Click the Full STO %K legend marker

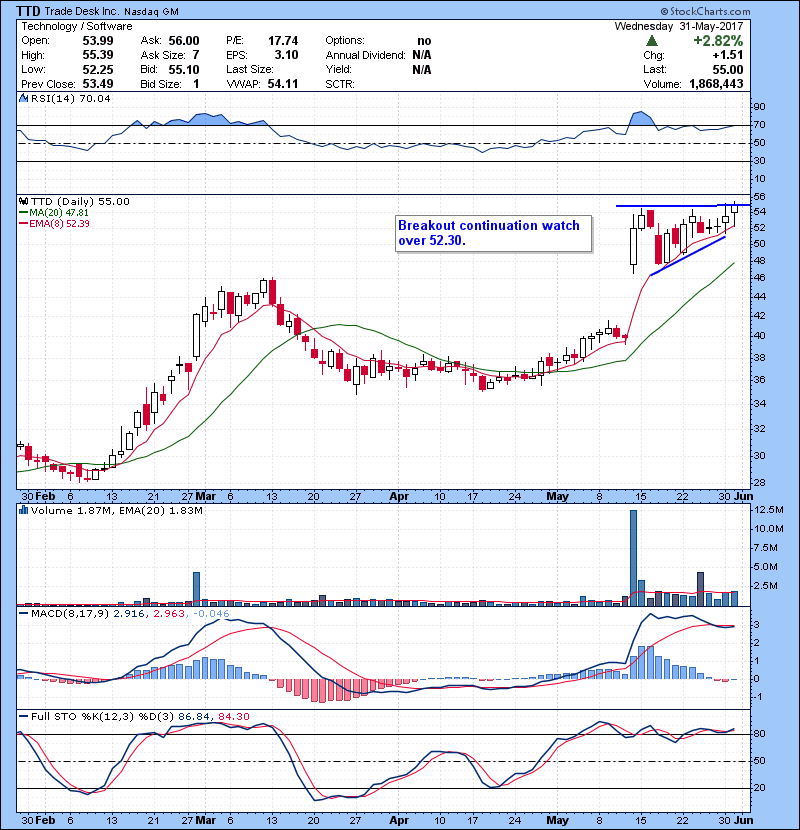coord(23,715)
